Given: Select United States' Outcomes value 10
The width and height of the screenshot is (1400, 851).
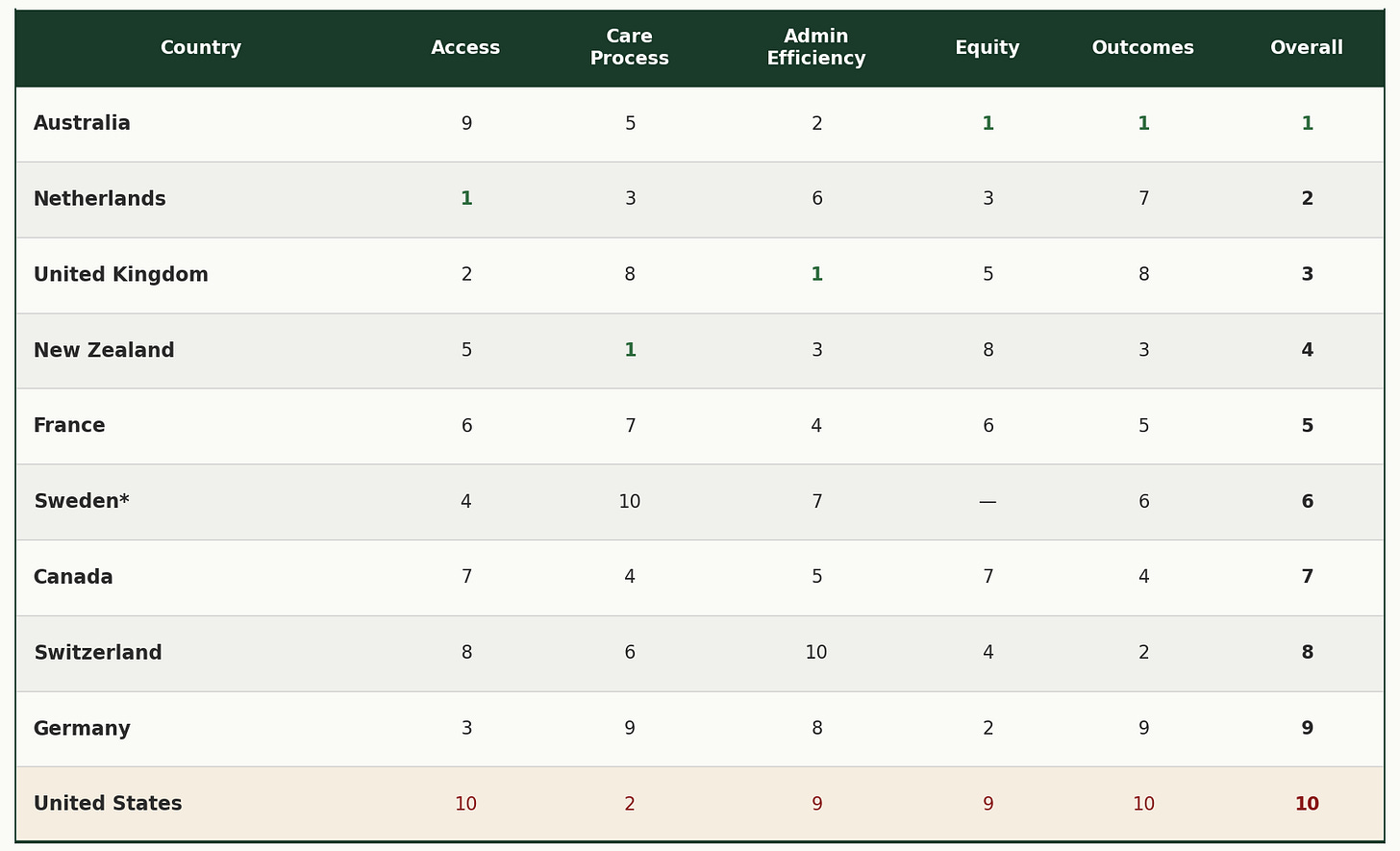Looking at the screenshot, I should (1143, 804).
